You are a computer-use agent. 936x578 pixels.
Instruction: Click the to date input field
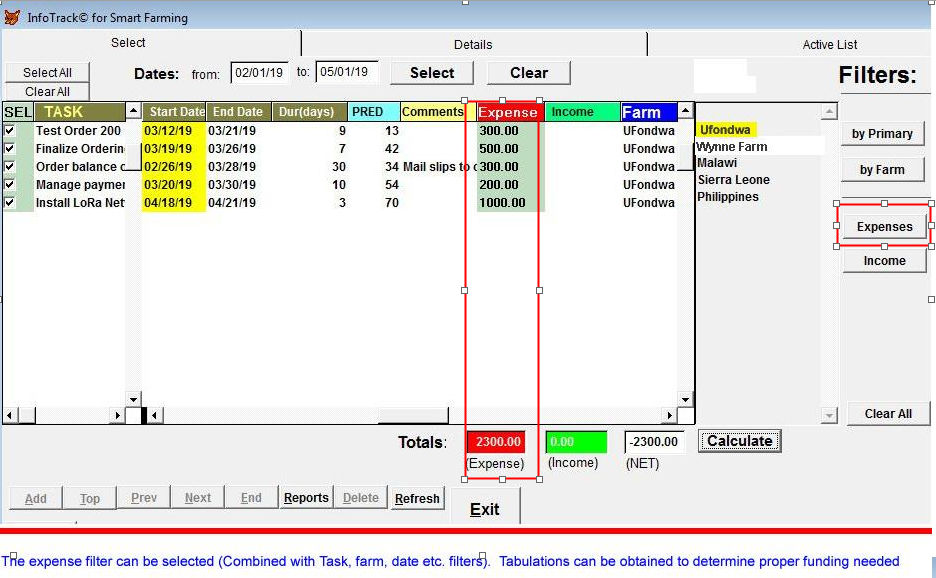[346, 72]
